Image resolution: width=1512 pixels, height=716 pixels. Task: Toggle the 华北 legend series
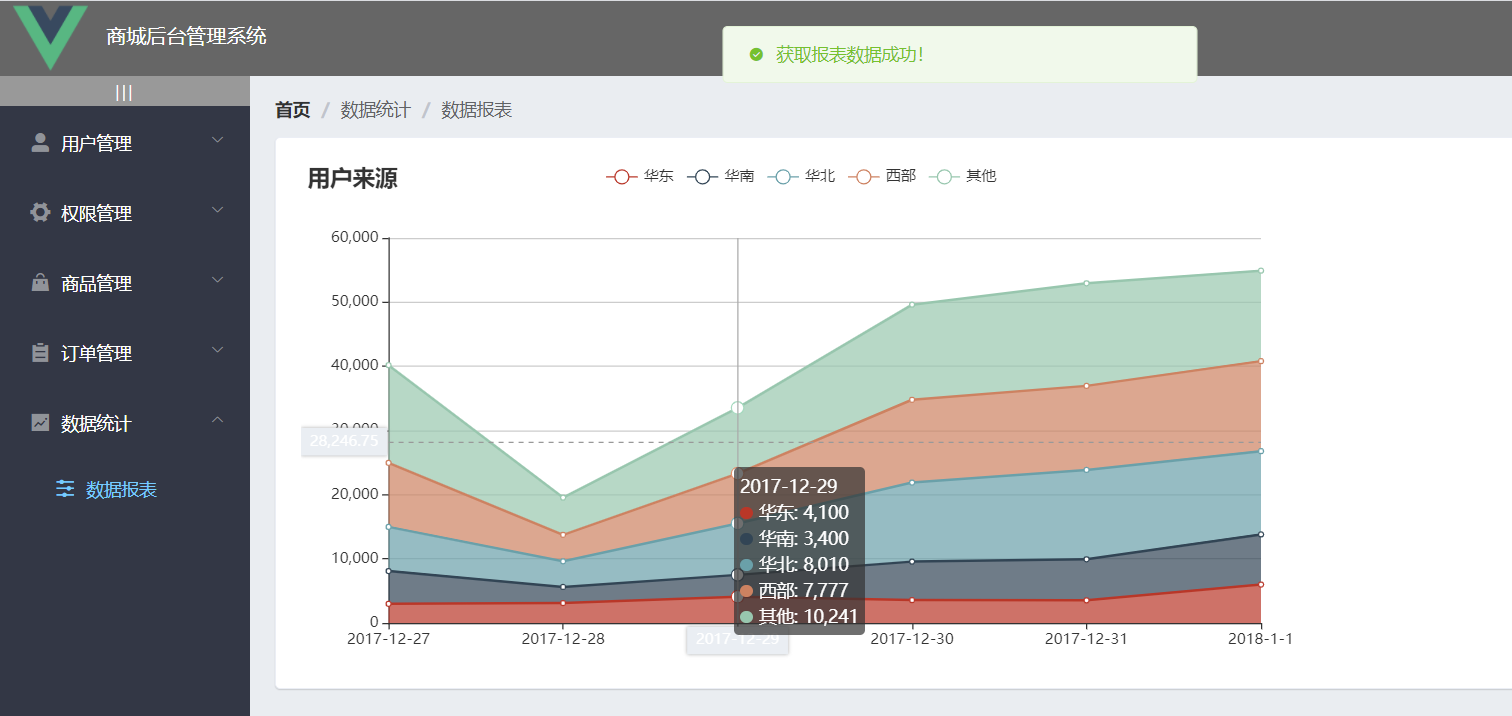click(801, 176)
